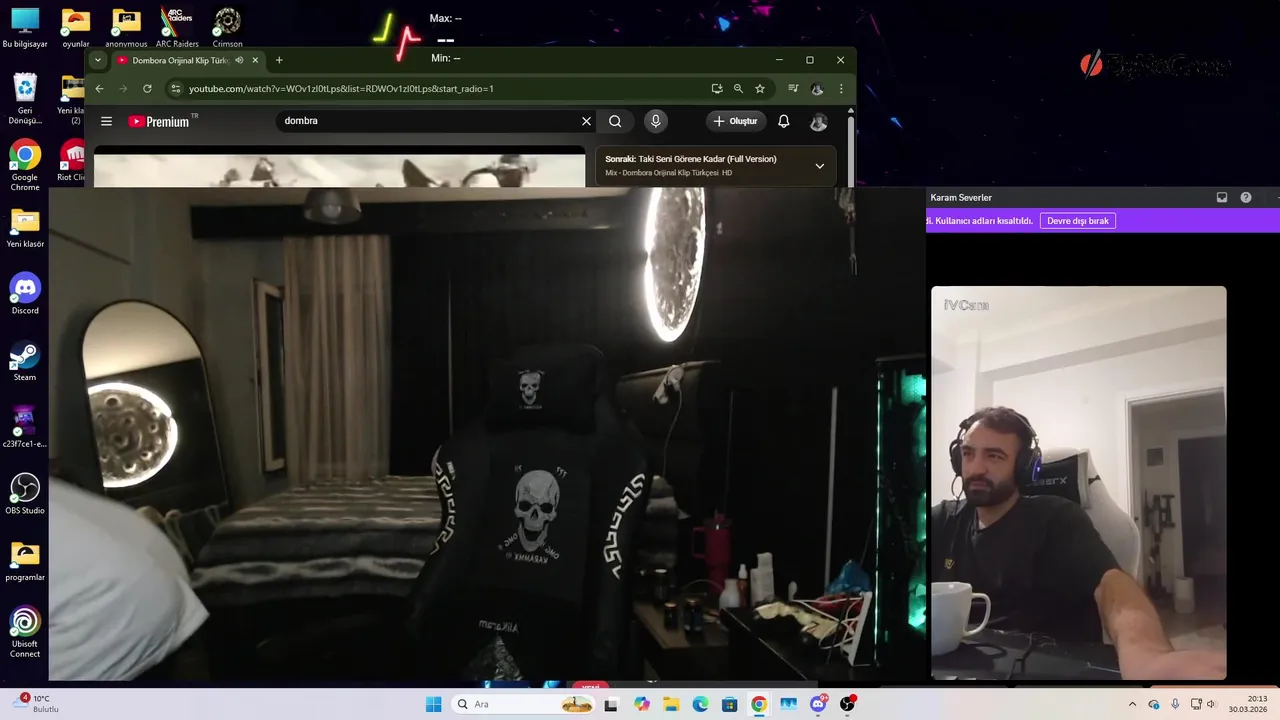This screenshot has width=1280, height=720.
Task: Open Task View on taskbar
Action: [611, 704]
